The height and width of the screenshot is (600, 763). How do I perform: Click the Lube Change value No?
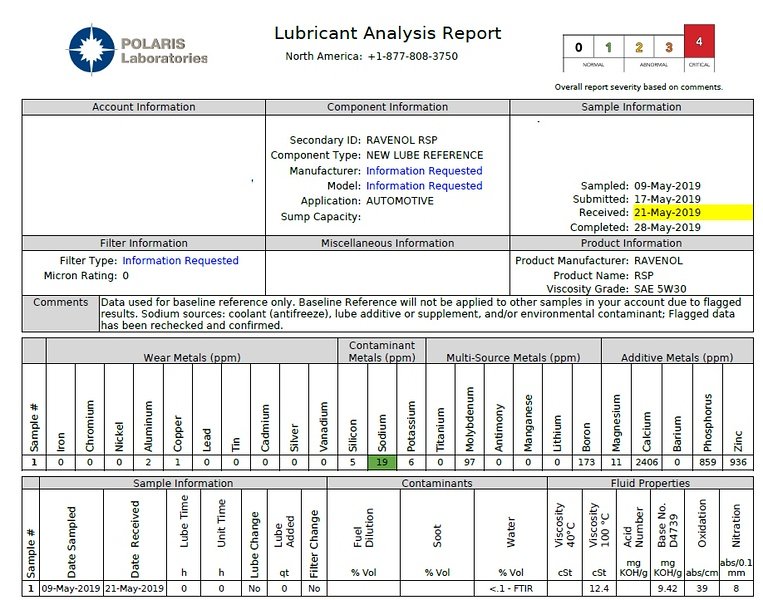pos(254,588)
